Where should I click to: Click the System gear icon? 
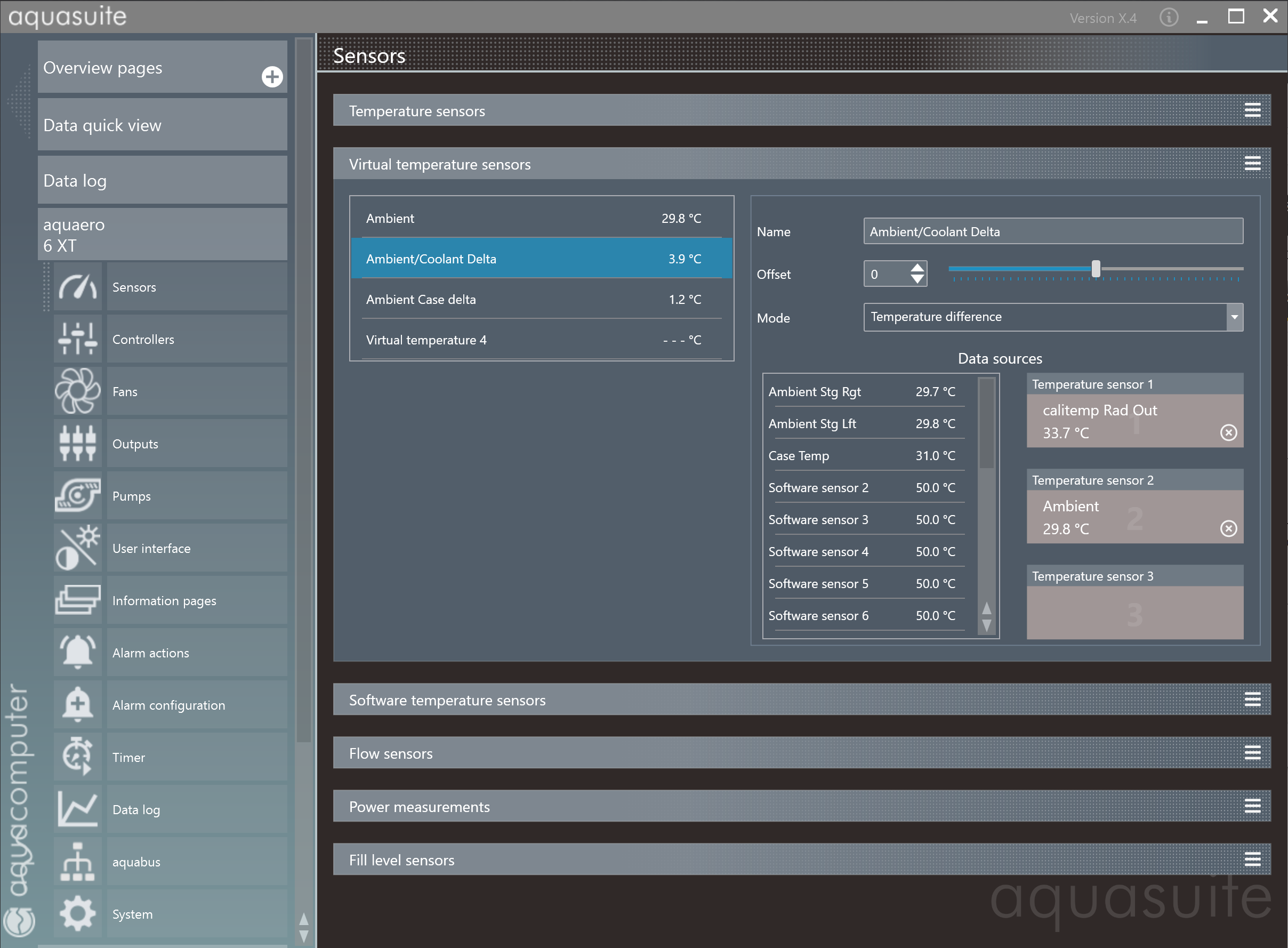coord(77,913)
